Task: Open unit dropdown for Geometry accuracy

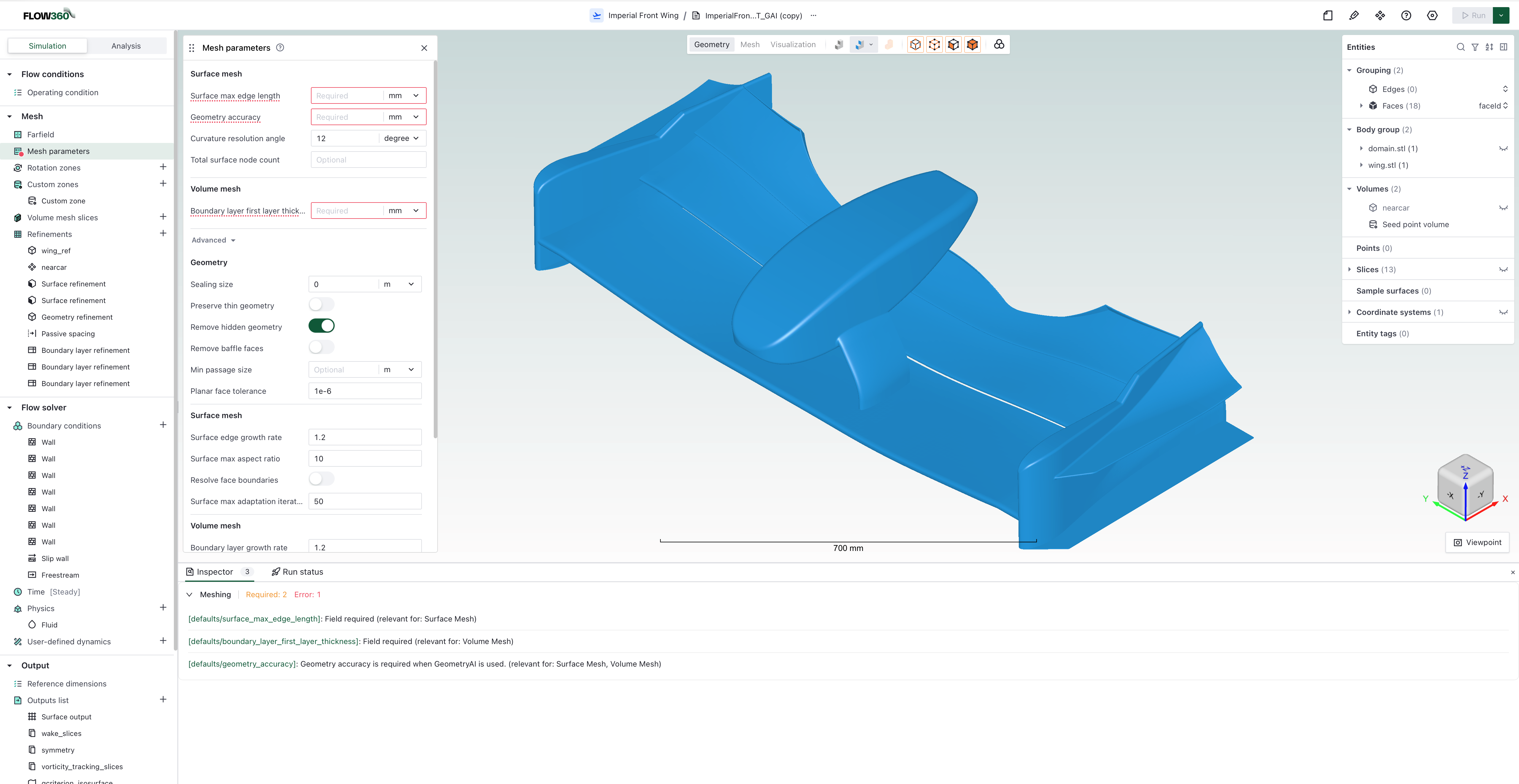Action: [404, 117]
